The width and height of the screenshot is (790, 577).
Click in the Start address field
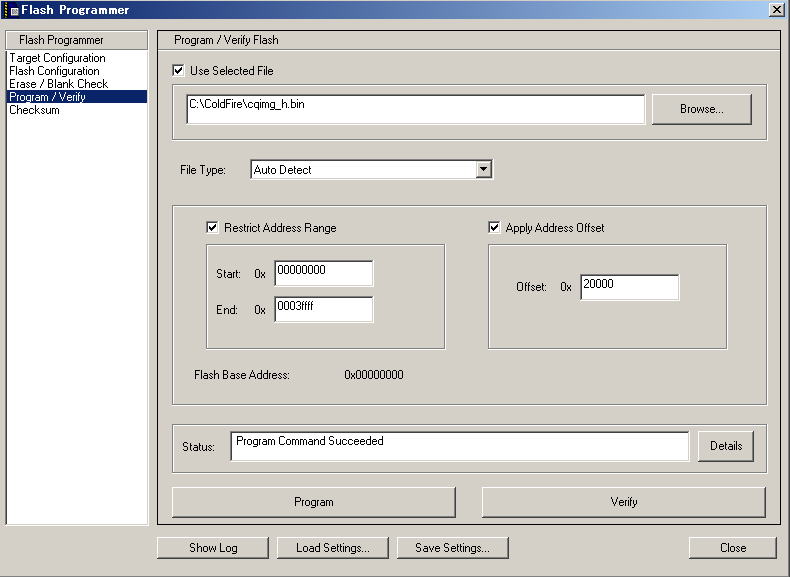(x=323, y=274)
